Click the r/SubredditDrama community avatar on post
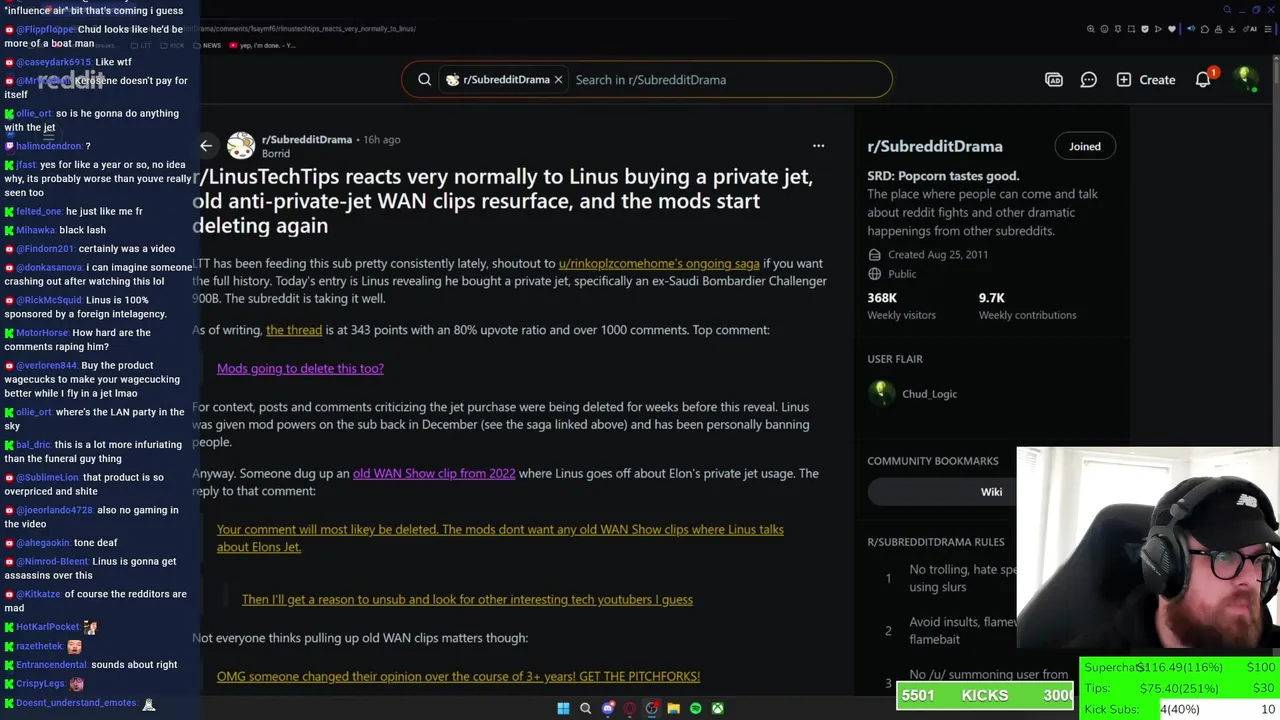The image size is (1280, 720). 241,146
